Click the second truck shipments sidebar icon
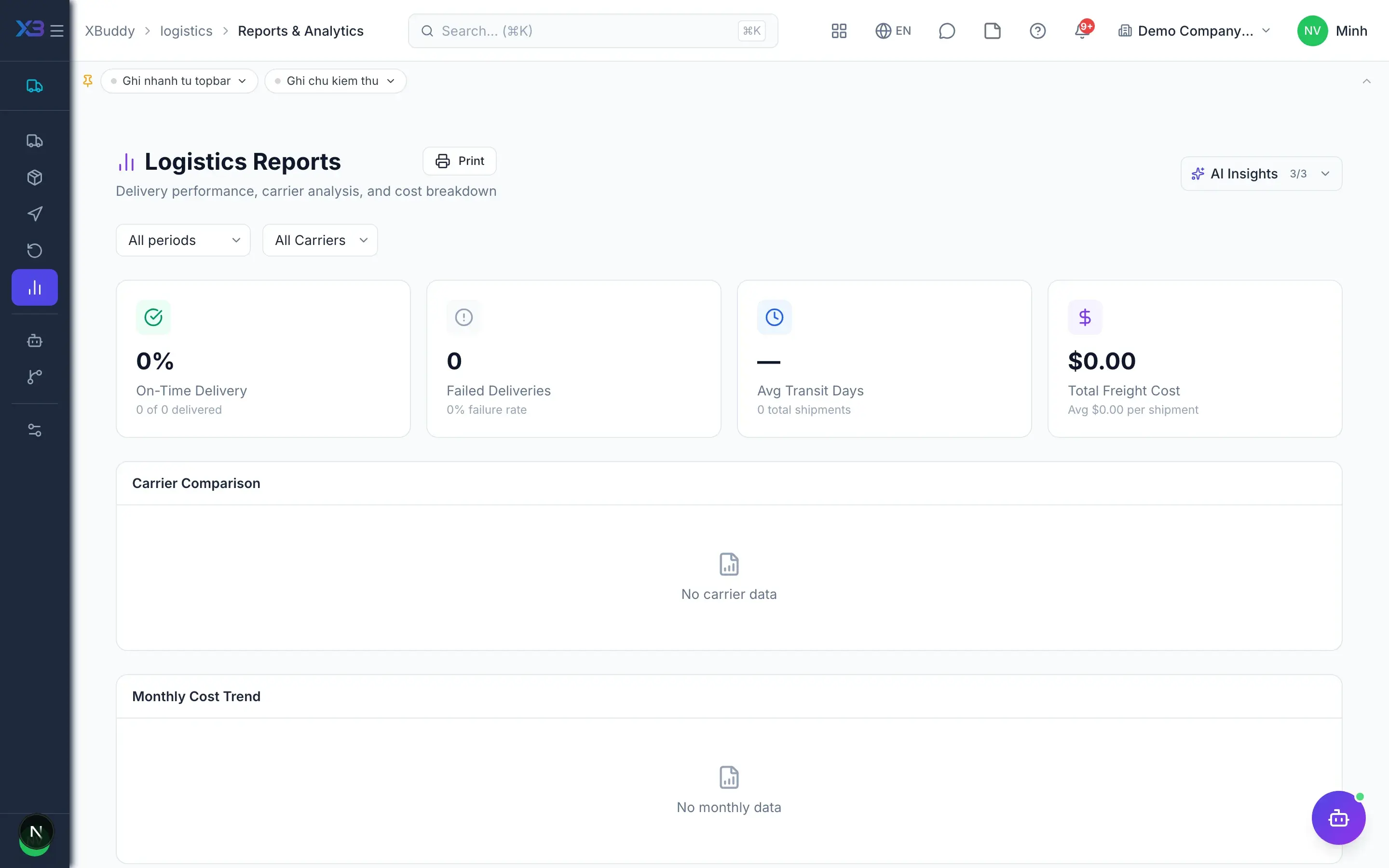Image resolution: width=1389 pixels, height=868 pixels. coord(34,141)
